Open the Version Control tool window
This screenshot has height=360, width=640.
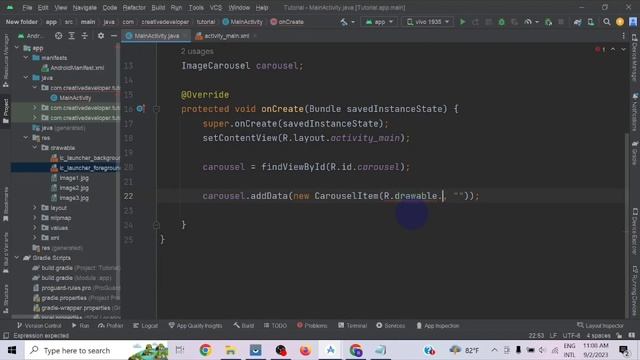click(39, 326)
